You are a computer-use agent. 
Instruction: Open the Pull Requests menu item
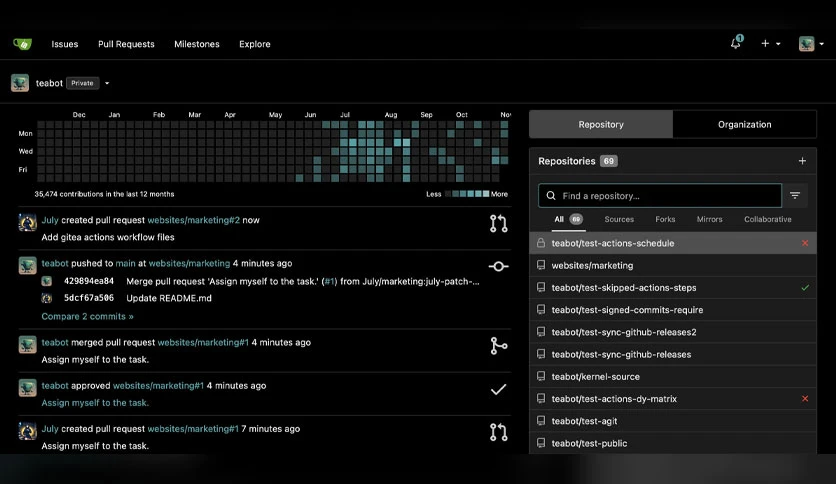click(126, 44)
